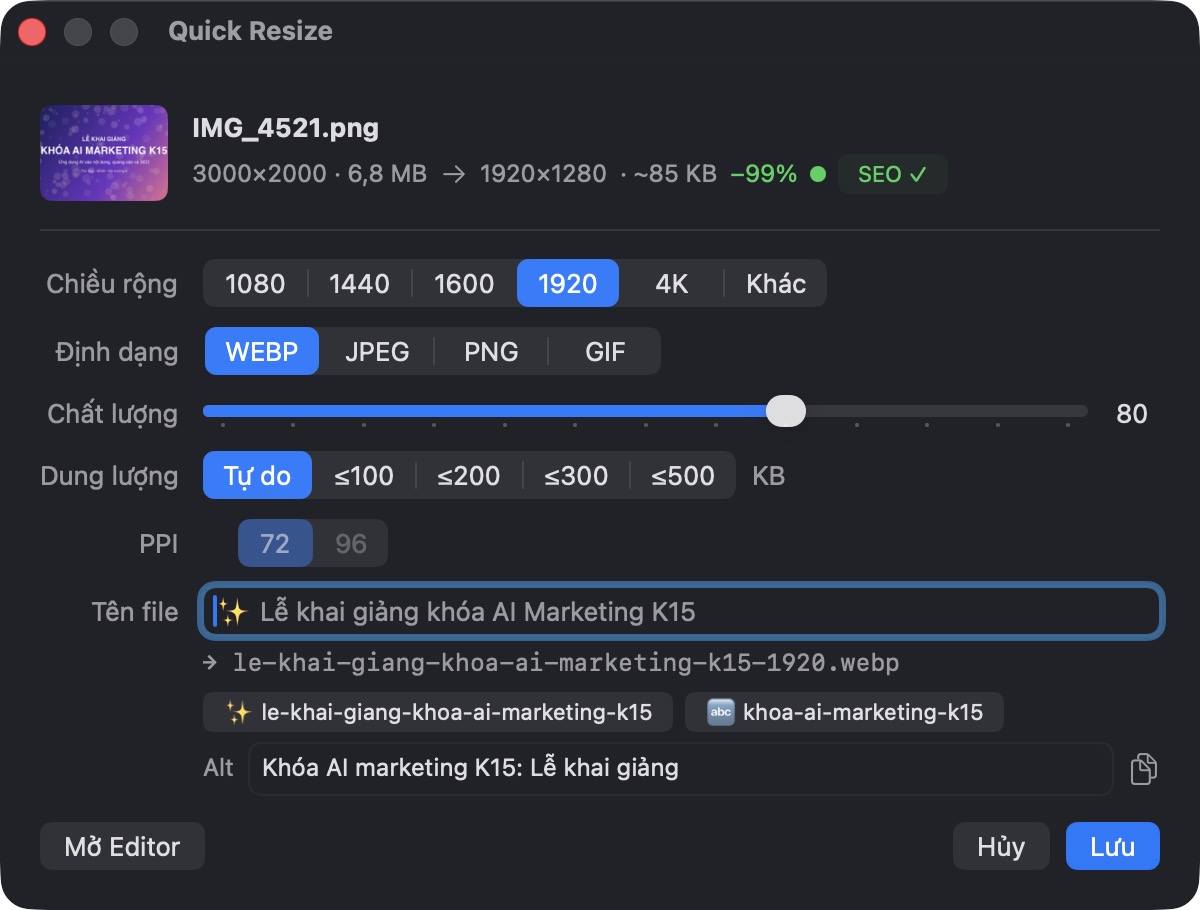Click the 3000×2000 · 6,8 MB original size text
1200x910 pixels.
(310, 174)
